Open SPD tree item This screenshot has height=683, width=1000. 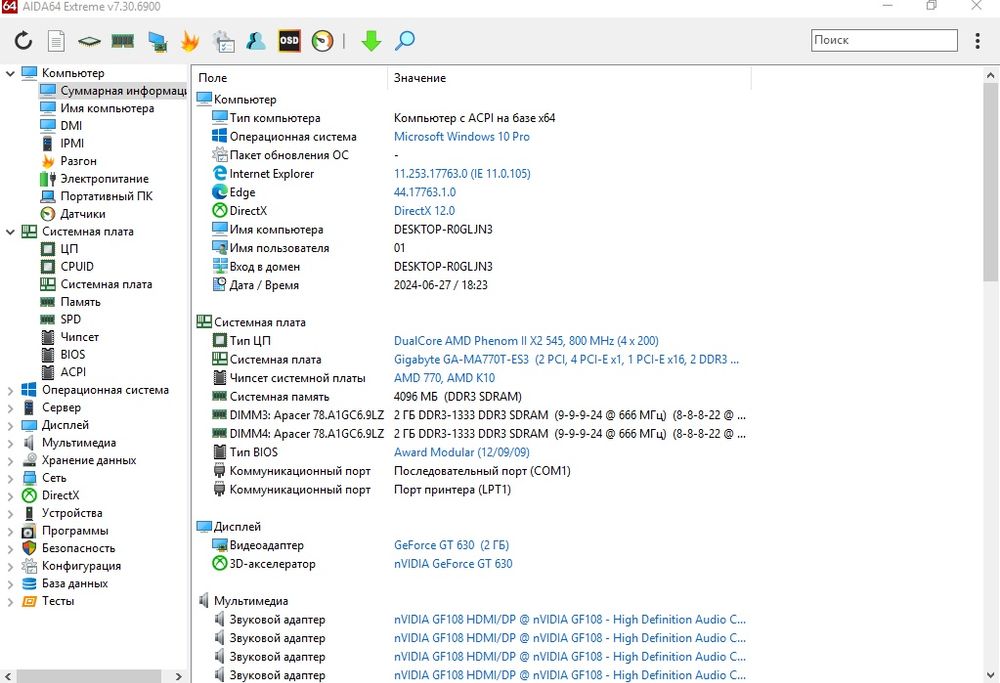click(x=71, y=319)
